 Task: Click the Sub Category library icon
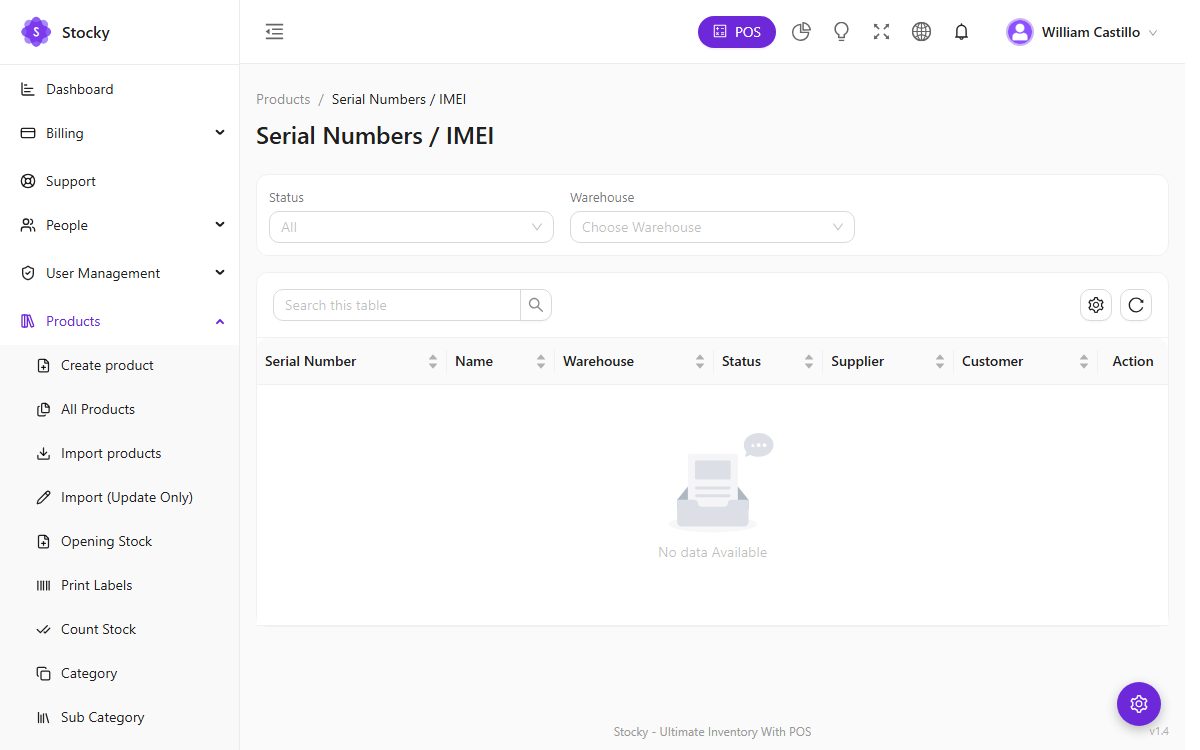click(43, 718)
